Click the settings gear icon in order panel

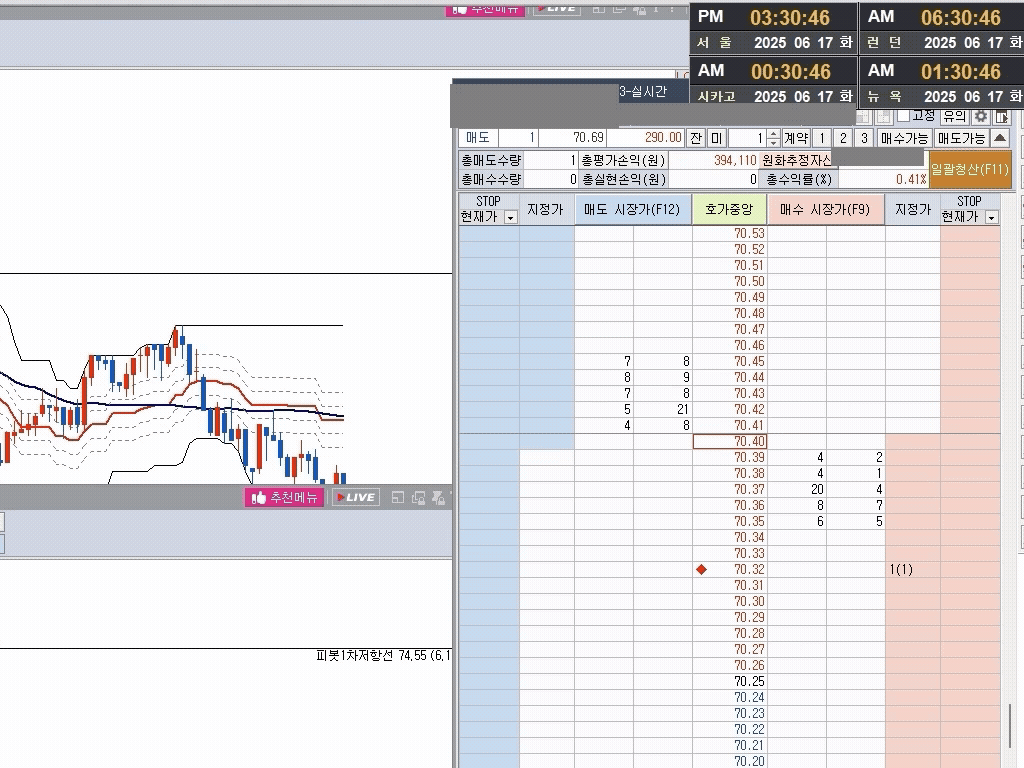981,117
